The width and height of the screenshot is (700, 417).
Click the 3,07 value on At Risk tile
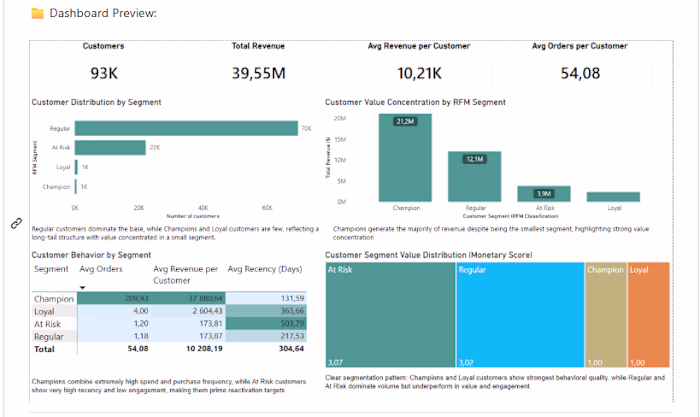335,363
